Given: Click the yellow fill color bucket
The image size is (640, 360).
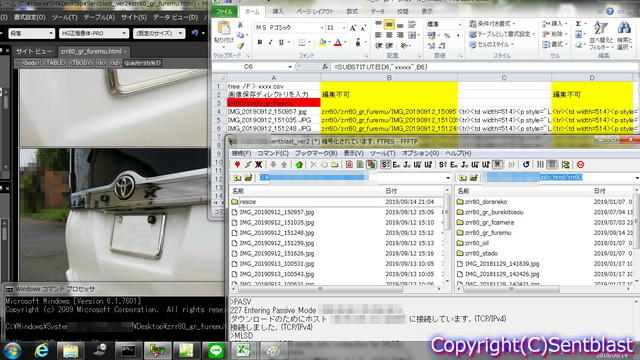Looking at the screenshot, I should 322,42.
